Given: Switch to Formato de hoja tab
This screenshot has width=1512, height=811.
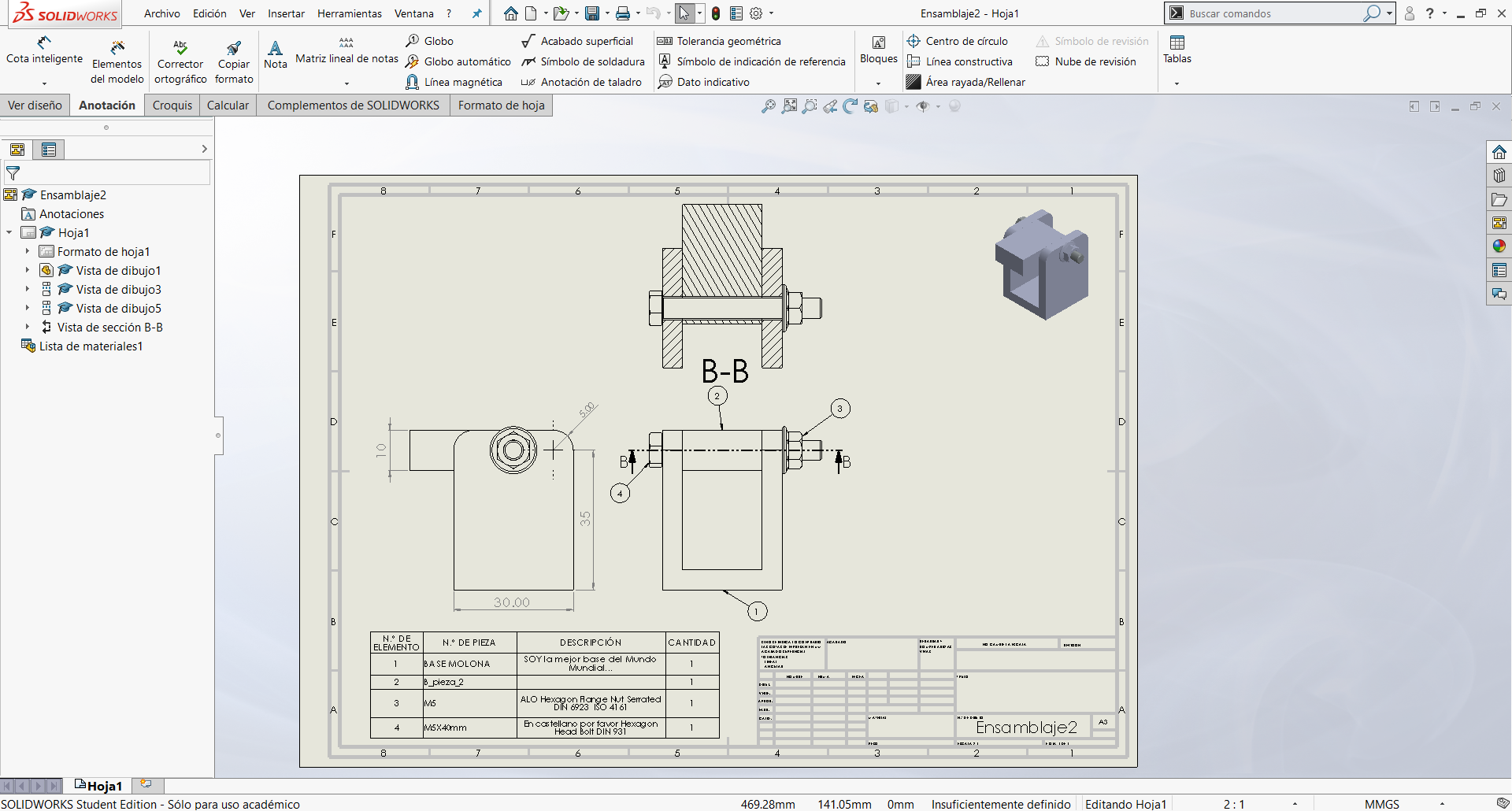Looking at the screenshot, I should pos(501,106).
